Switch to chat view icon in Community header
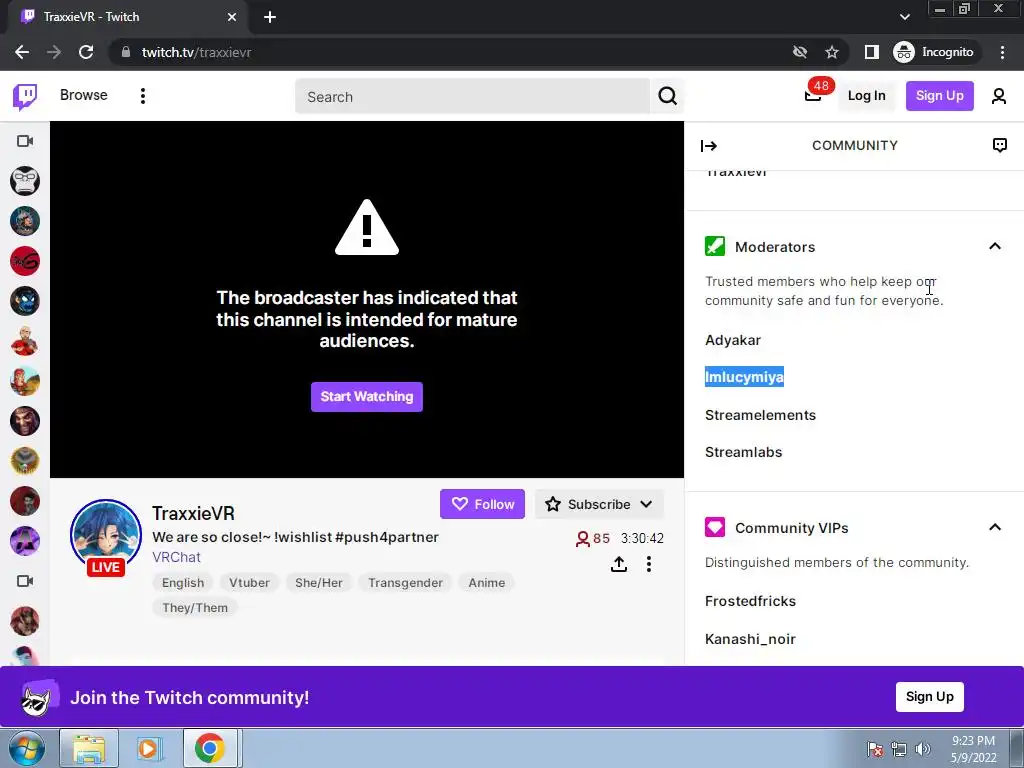Screen dimensions: 1024x768 999,145
